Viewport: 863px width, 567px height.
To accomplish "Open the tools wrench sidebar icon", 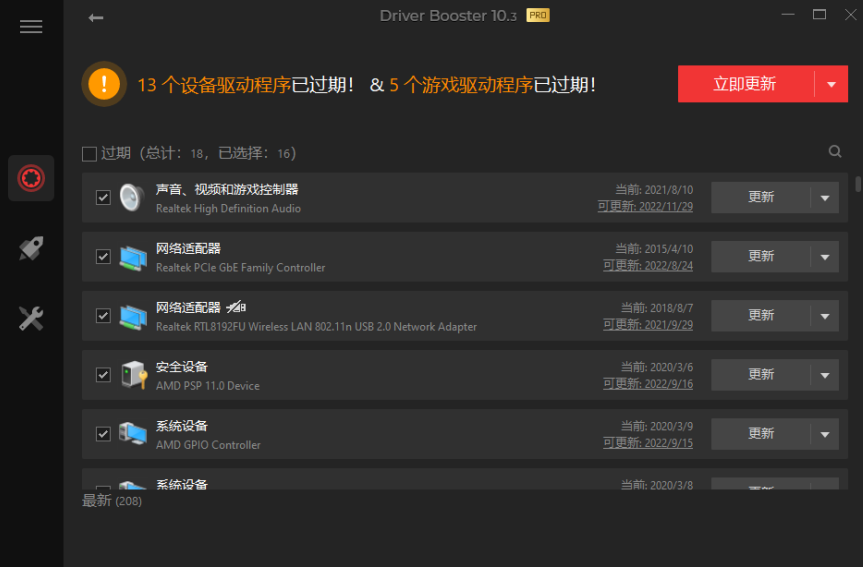I will click(x=31, y=318).
